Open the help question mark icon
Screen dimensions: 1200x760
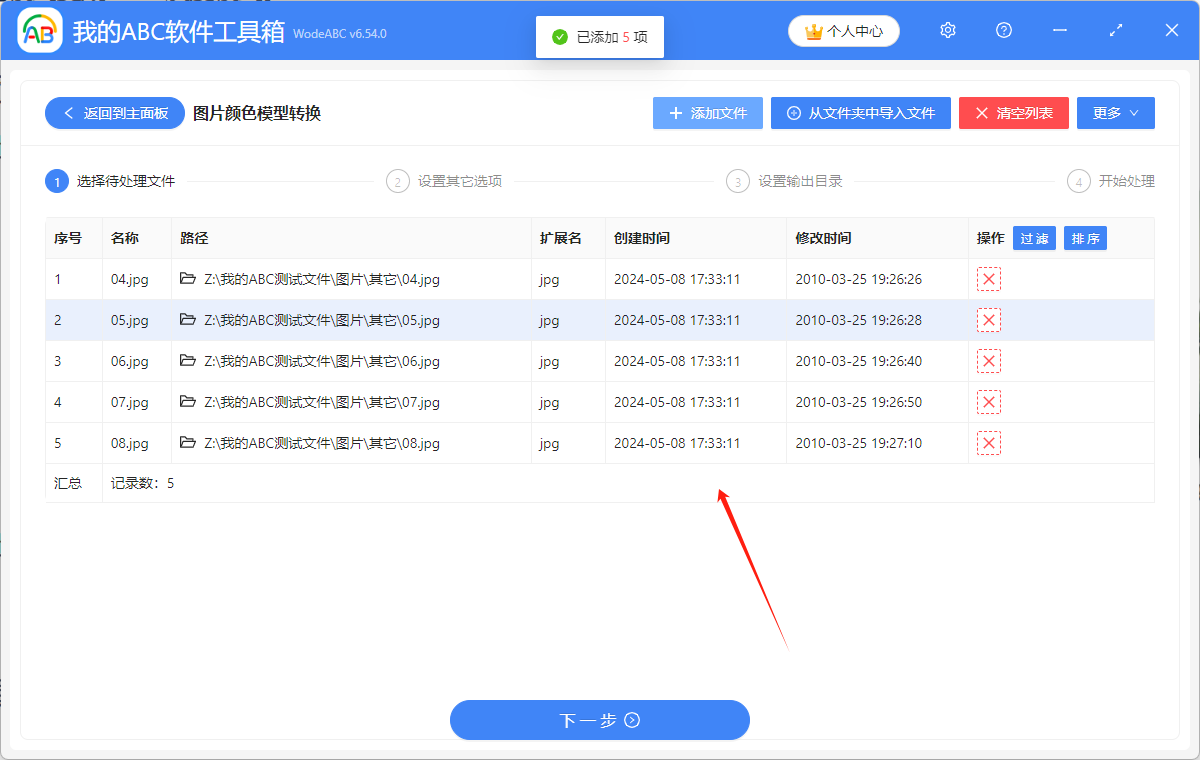pos(1004,31)
